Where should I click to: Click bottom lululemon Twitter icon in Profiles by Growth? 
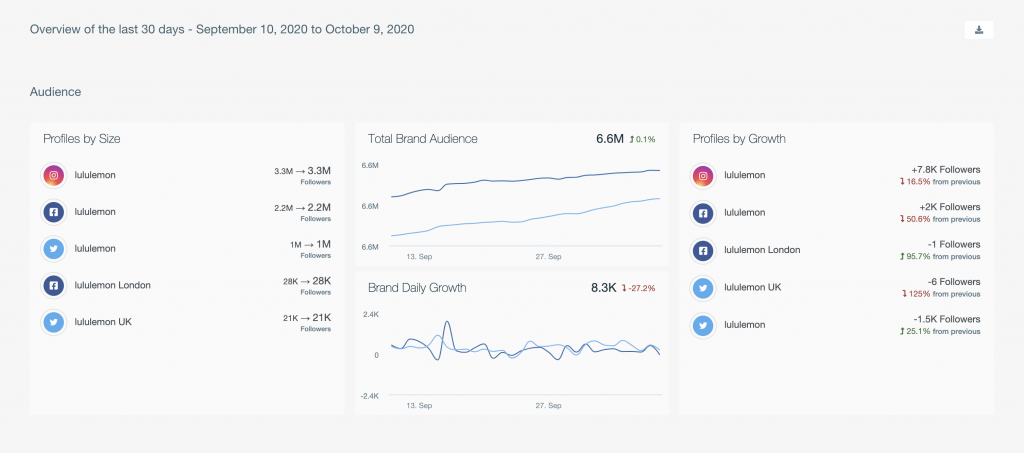704,325
